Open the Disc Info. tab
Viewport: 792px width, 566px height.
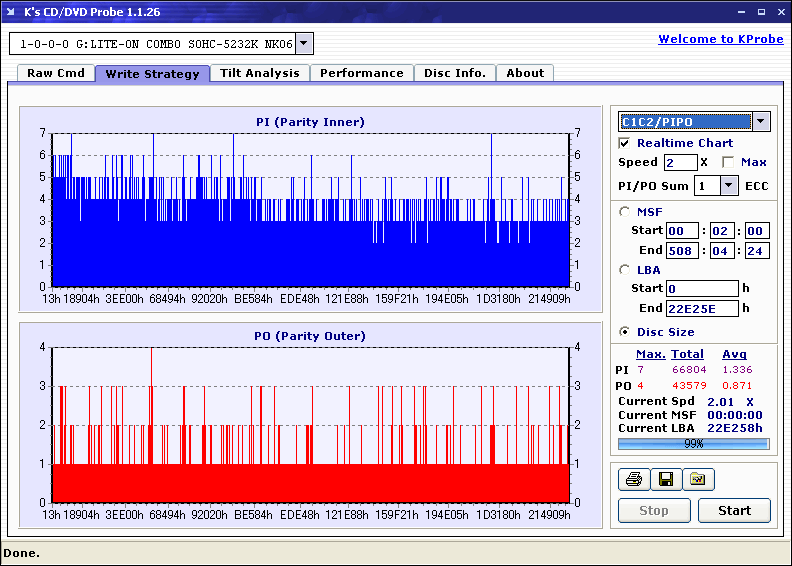pos(454,73)
